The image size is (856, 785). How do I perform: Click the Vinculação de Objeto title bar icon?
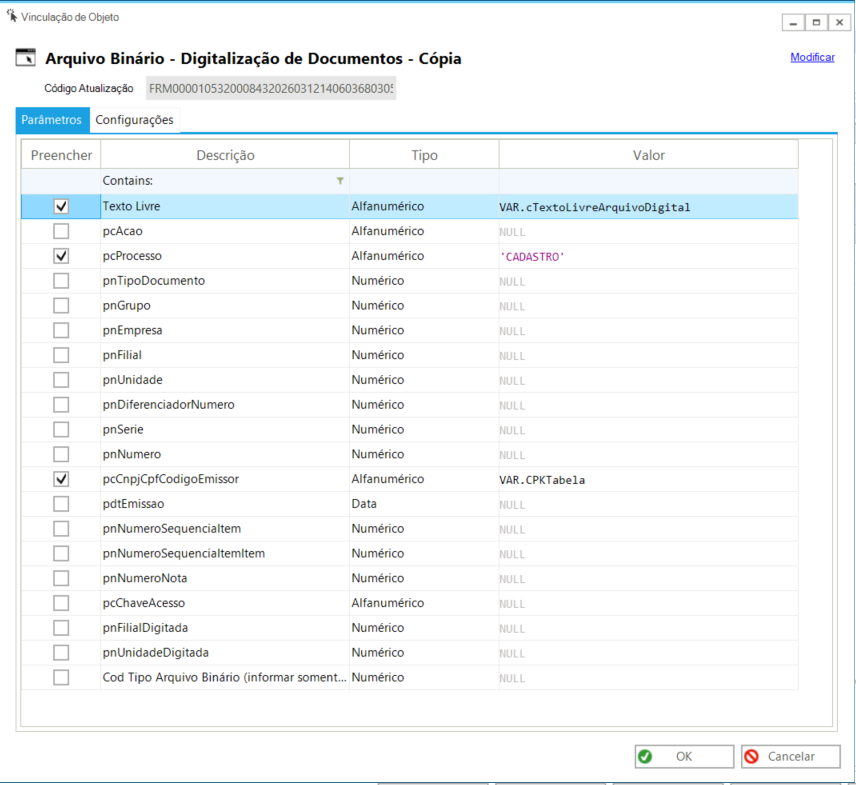pyautogui.click(x=11, y=17)
